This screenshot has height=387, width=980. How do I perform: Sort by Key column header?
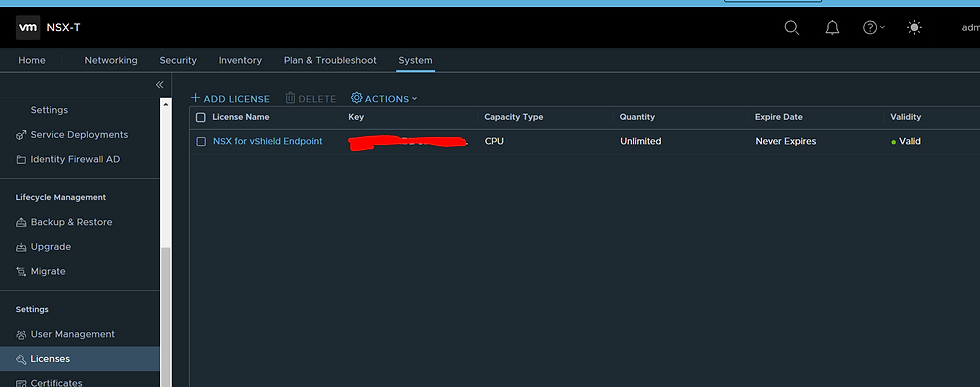point(356,117)
